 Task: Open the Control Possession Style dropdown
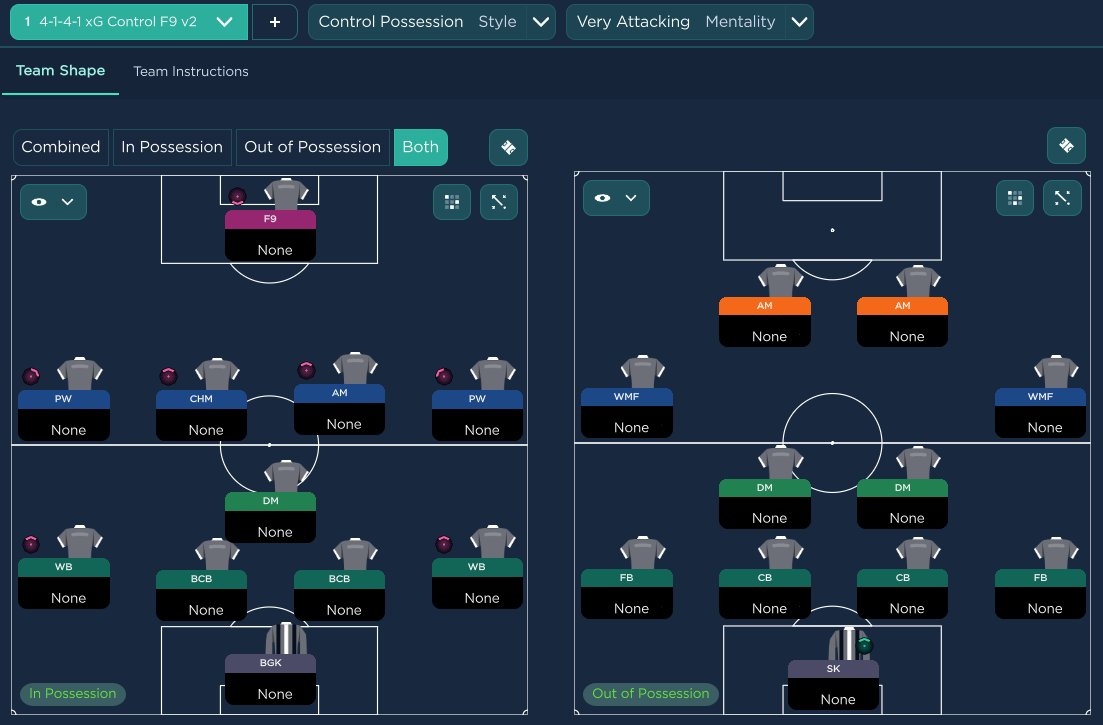coord(431,22)
